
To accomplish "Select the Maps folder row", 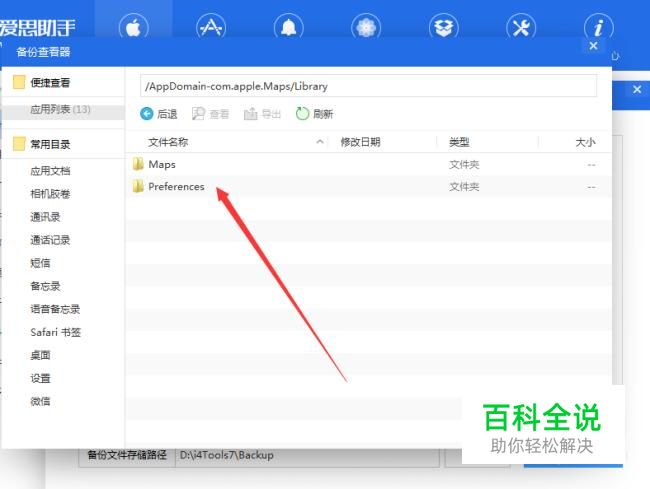I will 369,165.
